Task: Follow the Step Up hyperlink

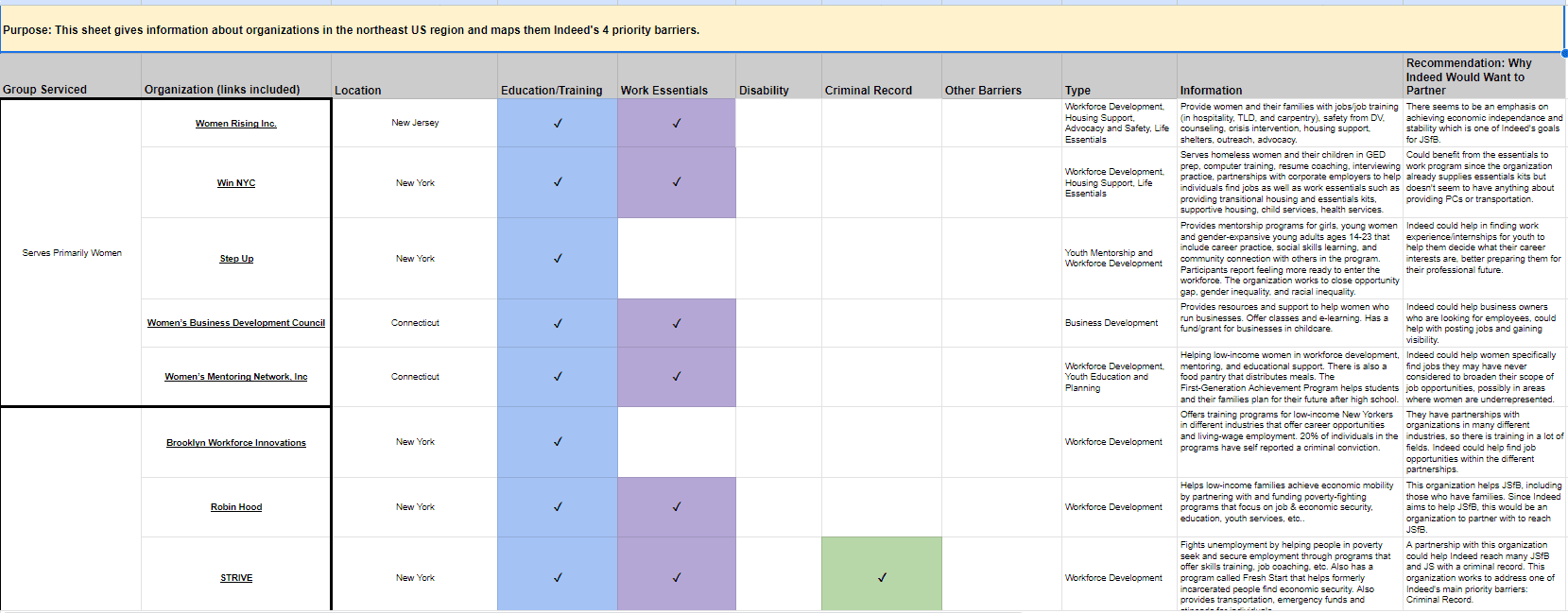Action: 236,259
